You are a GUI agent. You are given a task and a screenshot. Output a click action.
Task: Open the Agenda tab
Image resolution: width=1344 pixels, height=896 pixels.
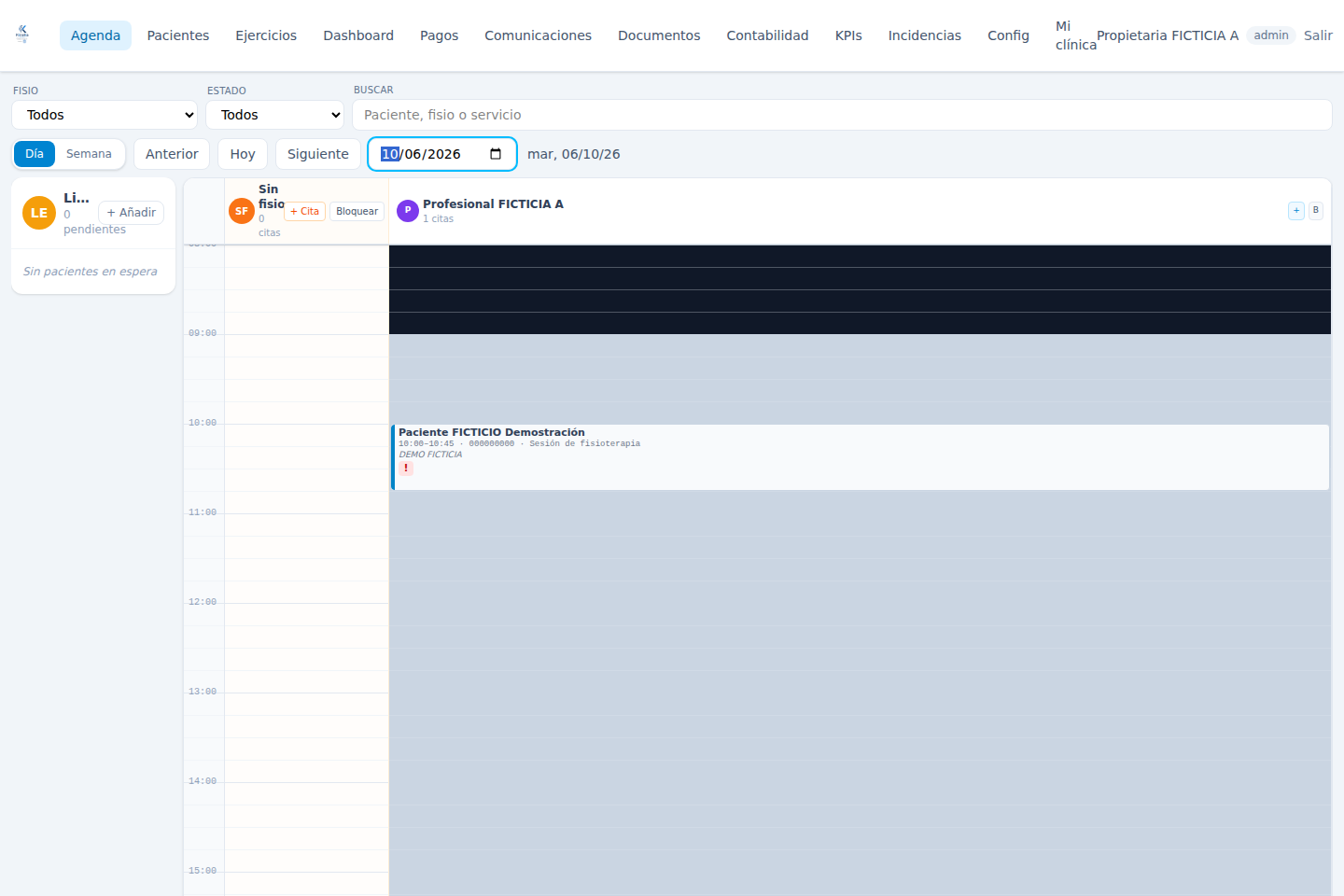click(95, 35)
